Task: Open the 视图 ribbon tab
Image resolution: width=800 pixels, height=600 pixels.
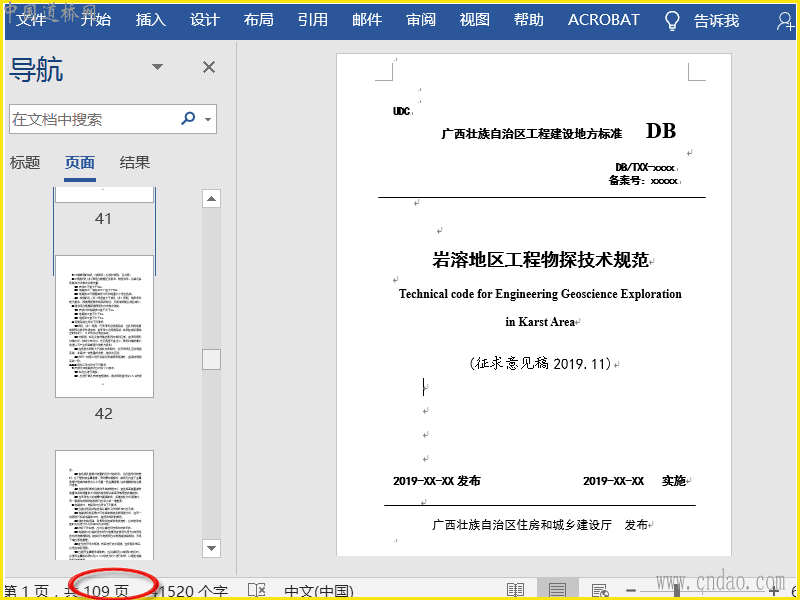Action: pyautogui.click(x=474, y=20)
